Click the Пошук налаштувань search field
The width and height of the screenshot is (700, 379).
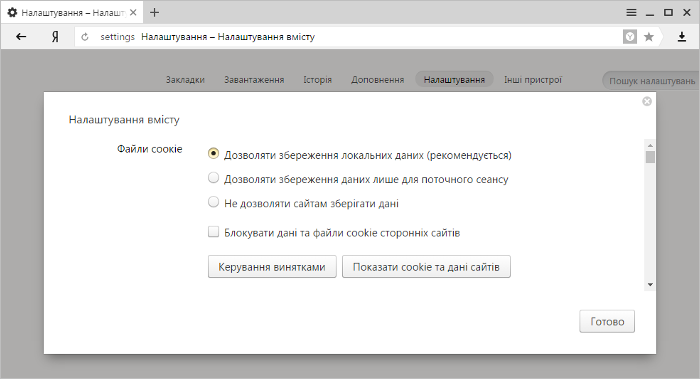(651, 81)
